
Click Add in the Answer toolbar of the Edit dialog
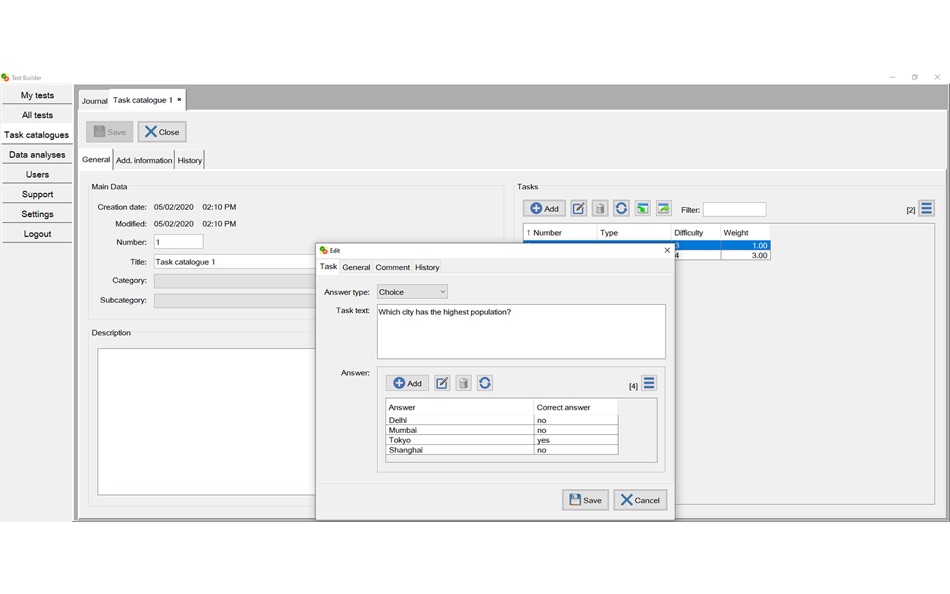click(x=407, y=383)
